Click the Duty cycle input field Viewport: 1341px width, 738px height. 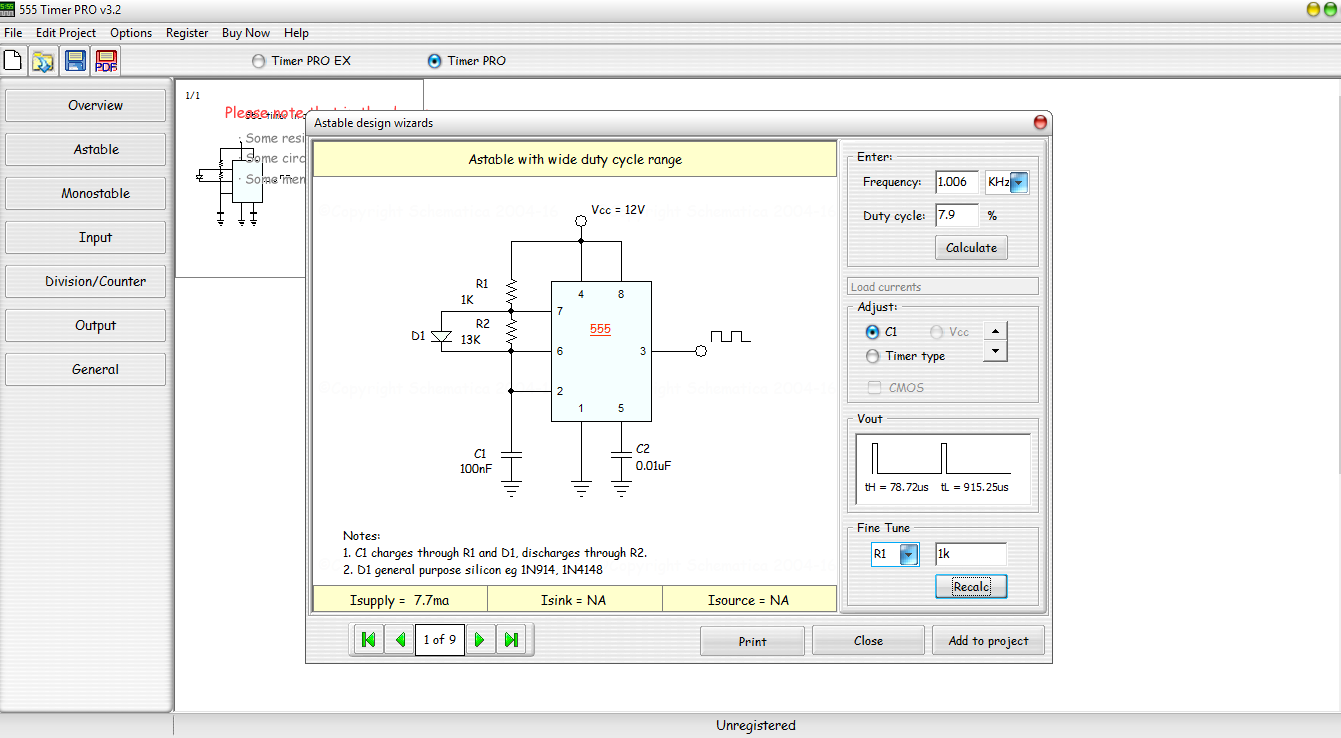click(956, 215)
